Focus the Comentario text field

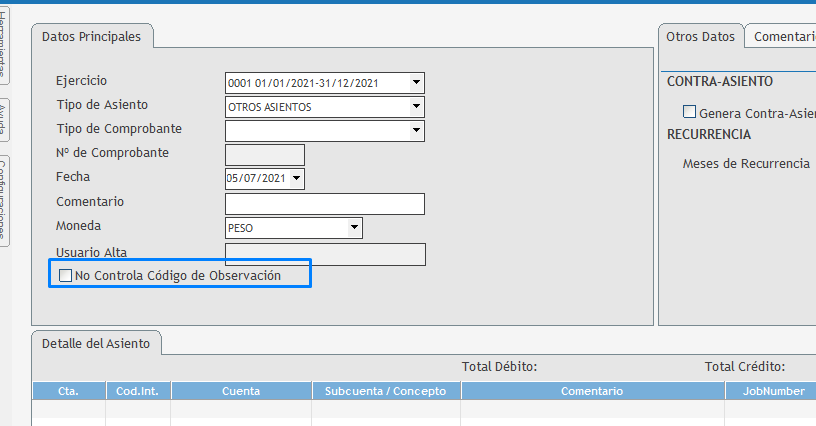pos(325,204)
